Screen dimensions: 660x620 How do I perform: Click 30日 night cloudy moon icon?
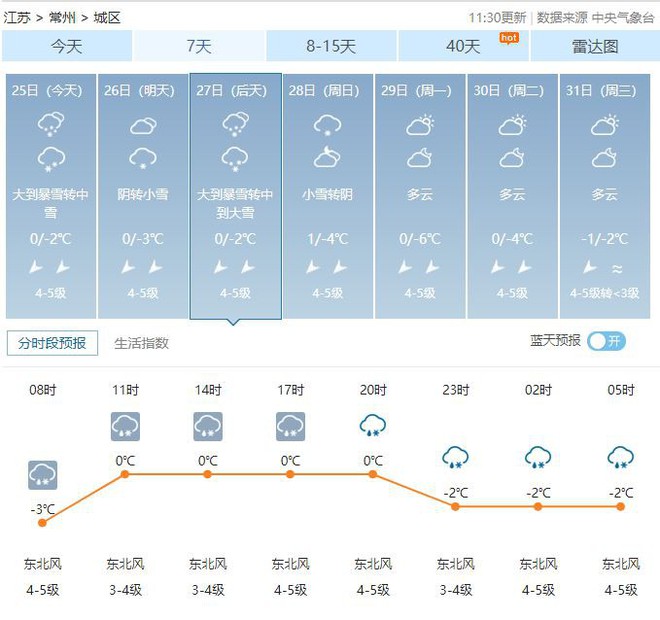click(512, 157)
